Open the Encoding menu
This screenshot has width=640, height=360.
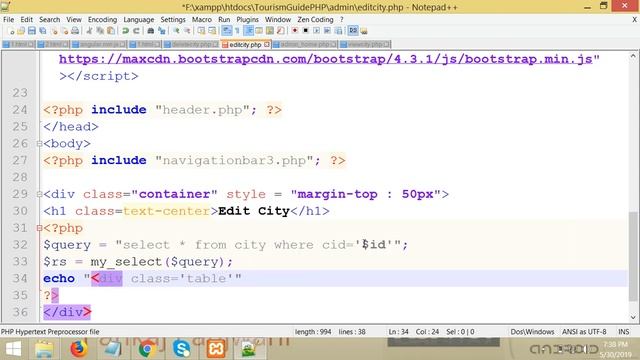102,20
